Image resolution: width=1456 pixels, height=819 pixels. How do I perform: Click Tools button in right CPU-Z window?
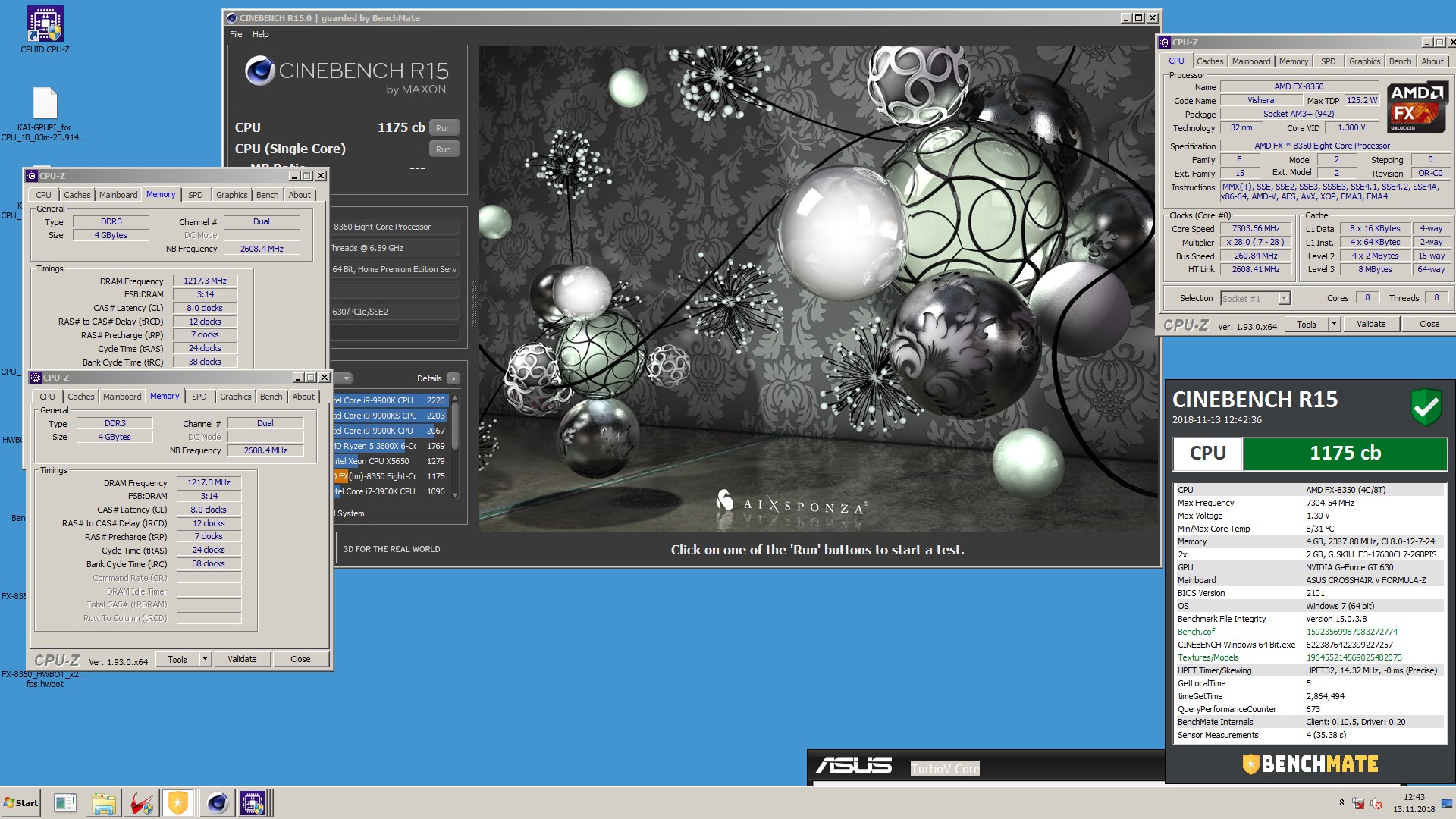point(1306,324)
